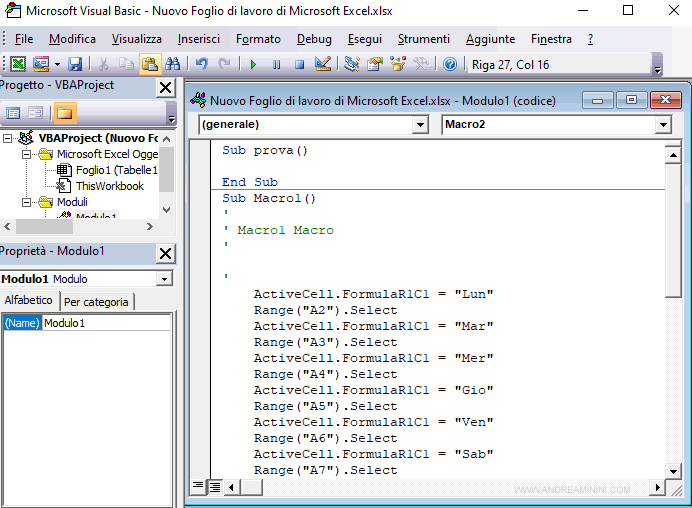
Task: Switch to the Per categoria tab
Action: pos(96,302)
